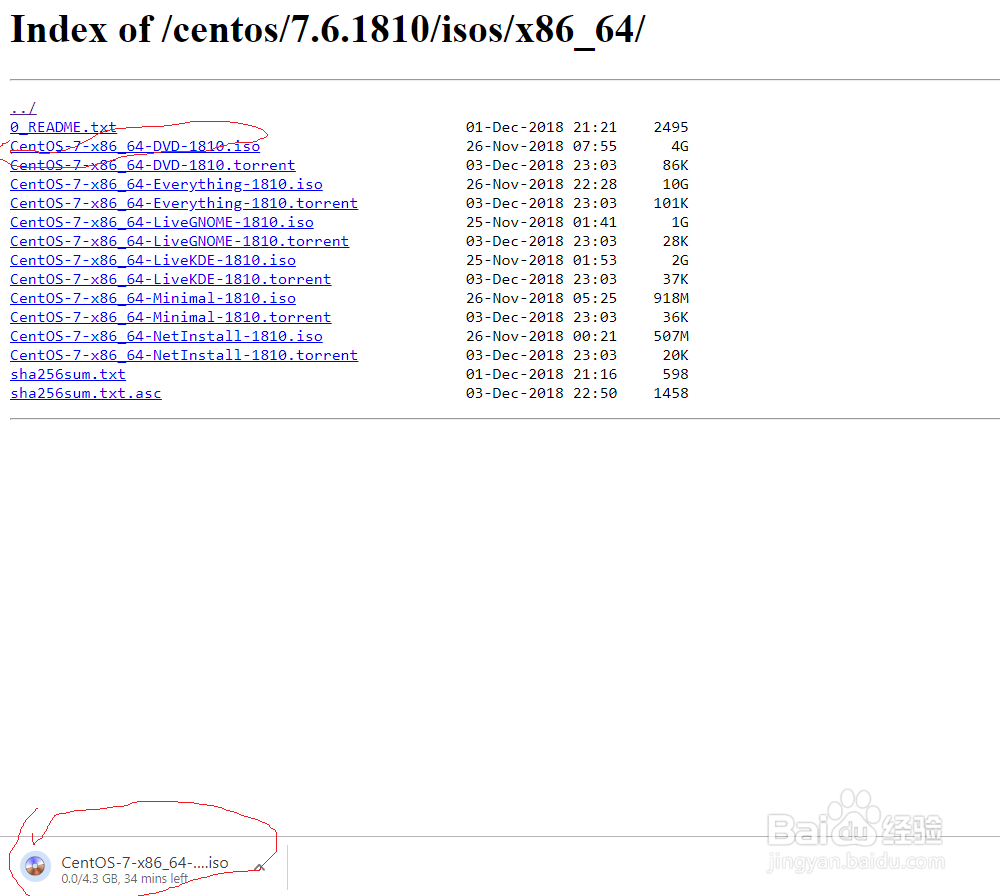
Task: Download CentOS-7-x86_64-NetInstall-1810.iso
Action: click(x=166, y=336)
